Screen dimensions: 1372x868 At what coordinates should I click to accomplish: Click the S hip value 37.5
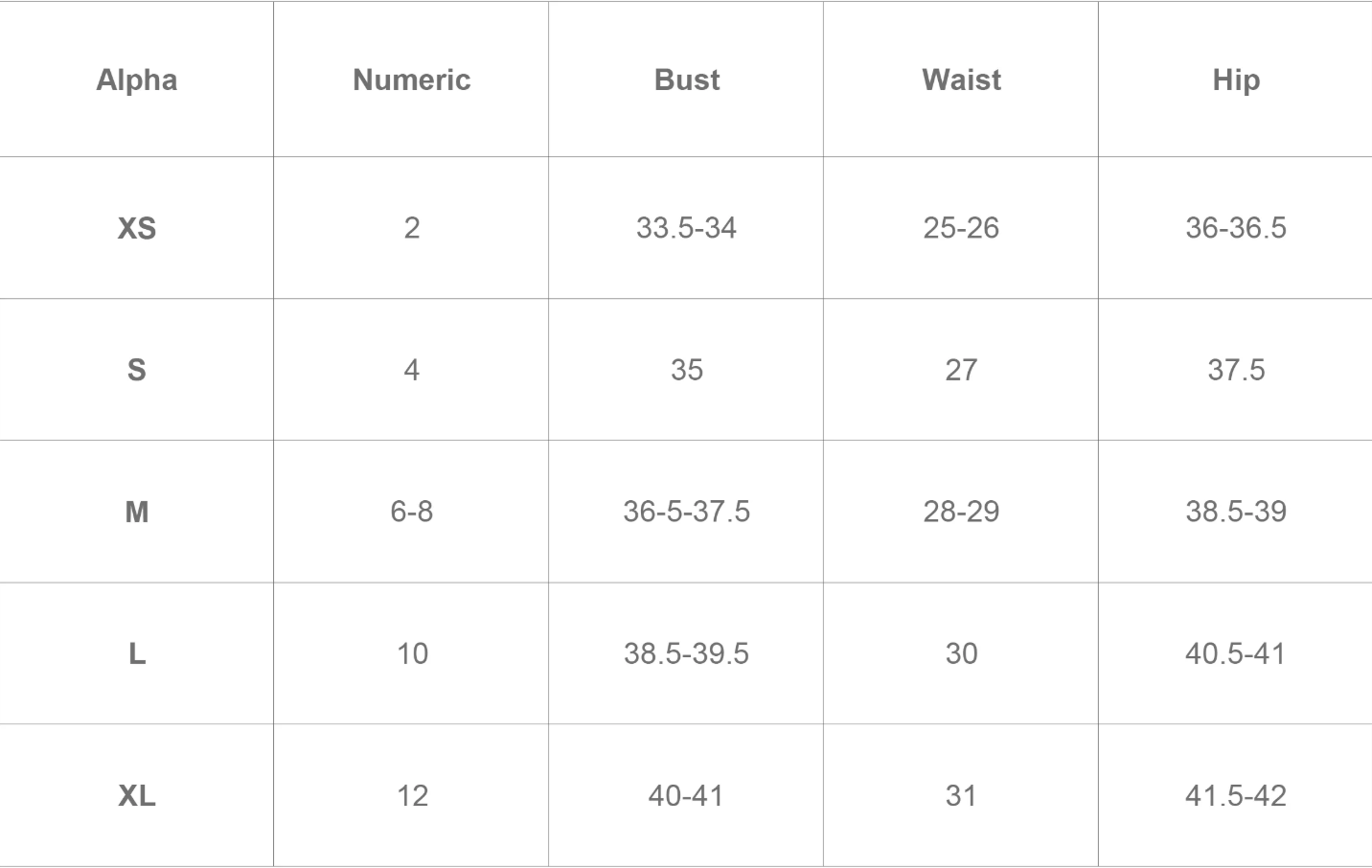[x=1236, y=370]
